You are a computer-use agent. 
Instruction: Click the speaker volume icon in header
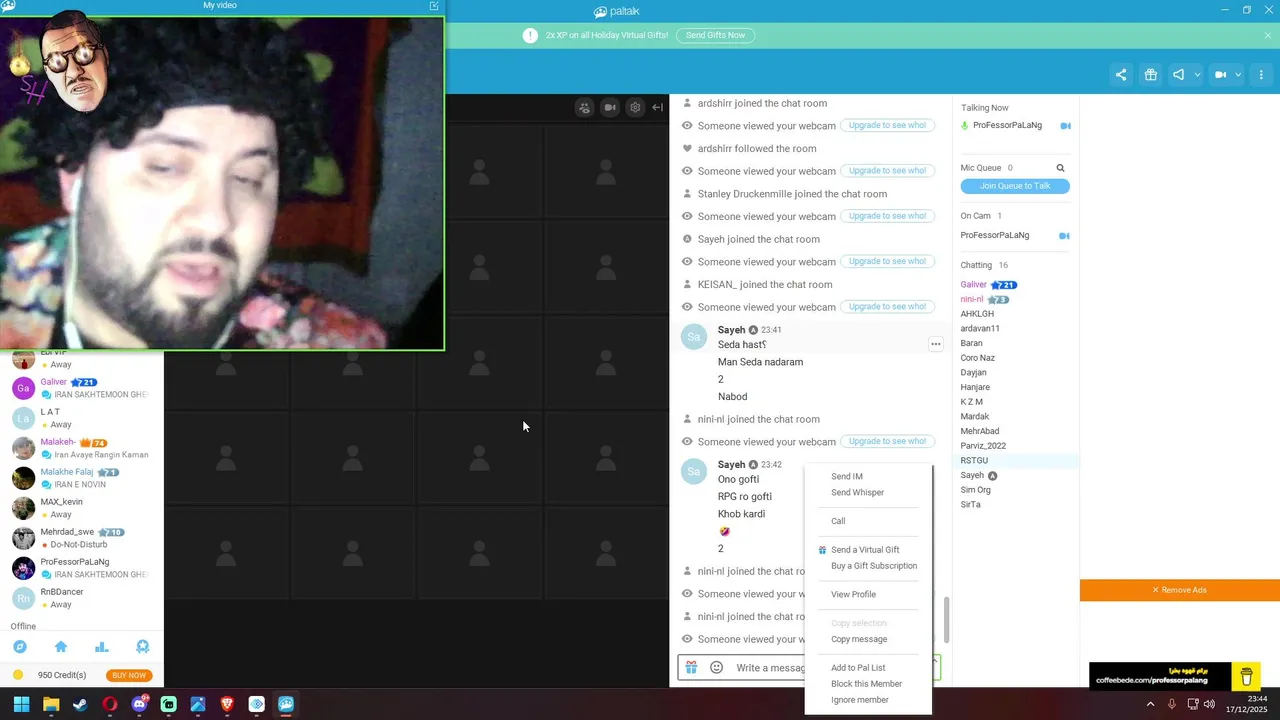(1179, 75)
